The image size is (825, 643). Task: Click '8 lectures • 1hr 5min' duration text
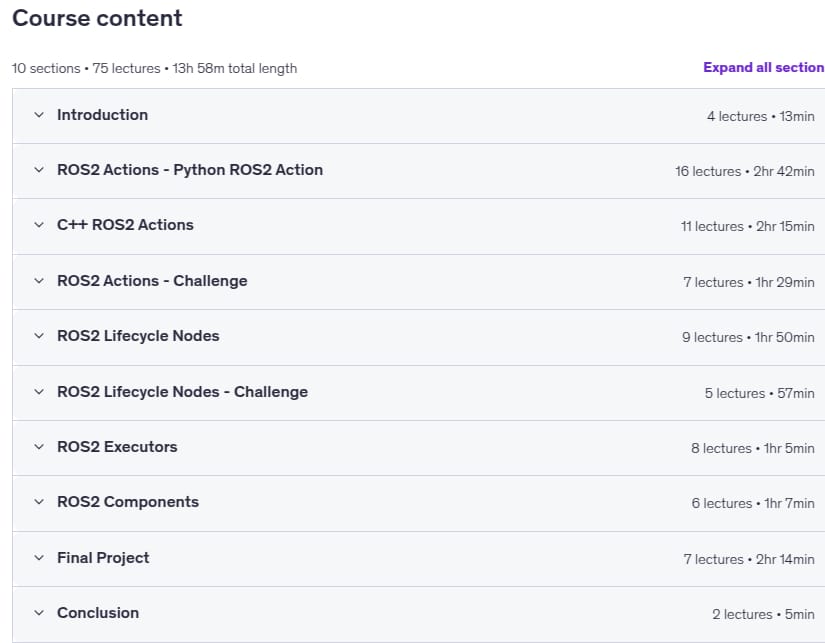[752, 448]
